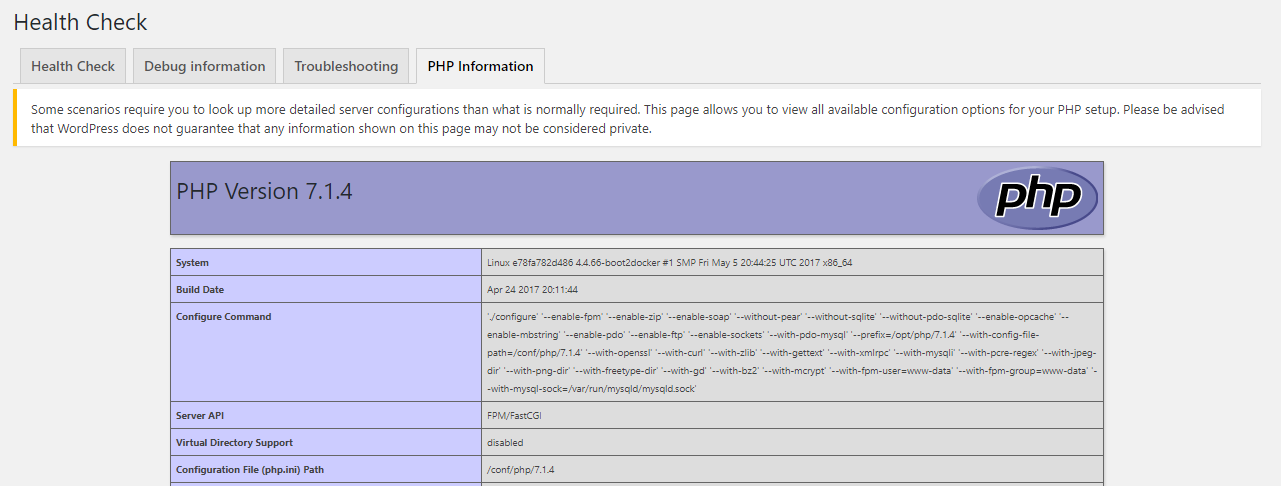Click the notice text about server configurations
The image size is (1281, 486).
(627, 119)
